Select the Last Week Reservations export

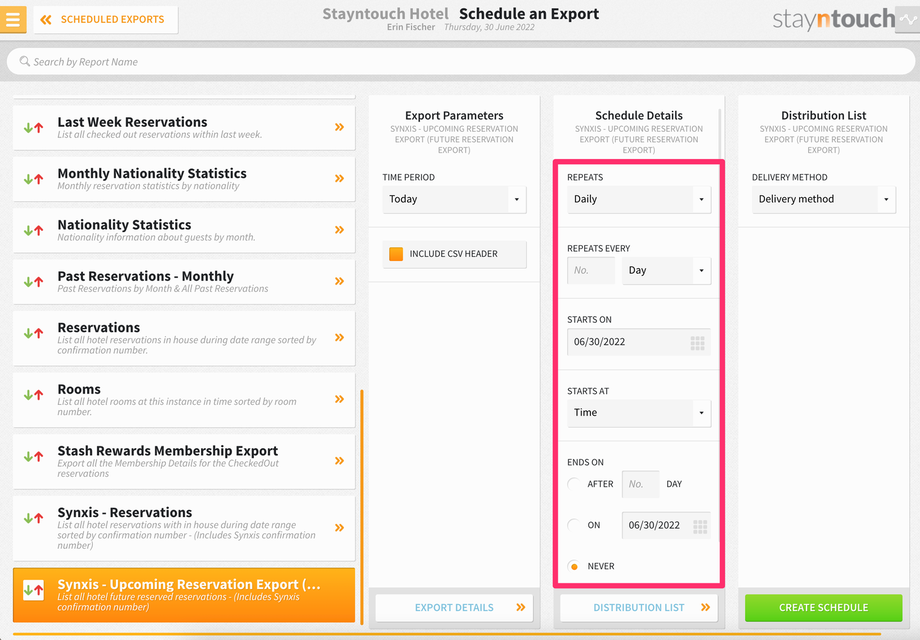(x=184, y=127)
